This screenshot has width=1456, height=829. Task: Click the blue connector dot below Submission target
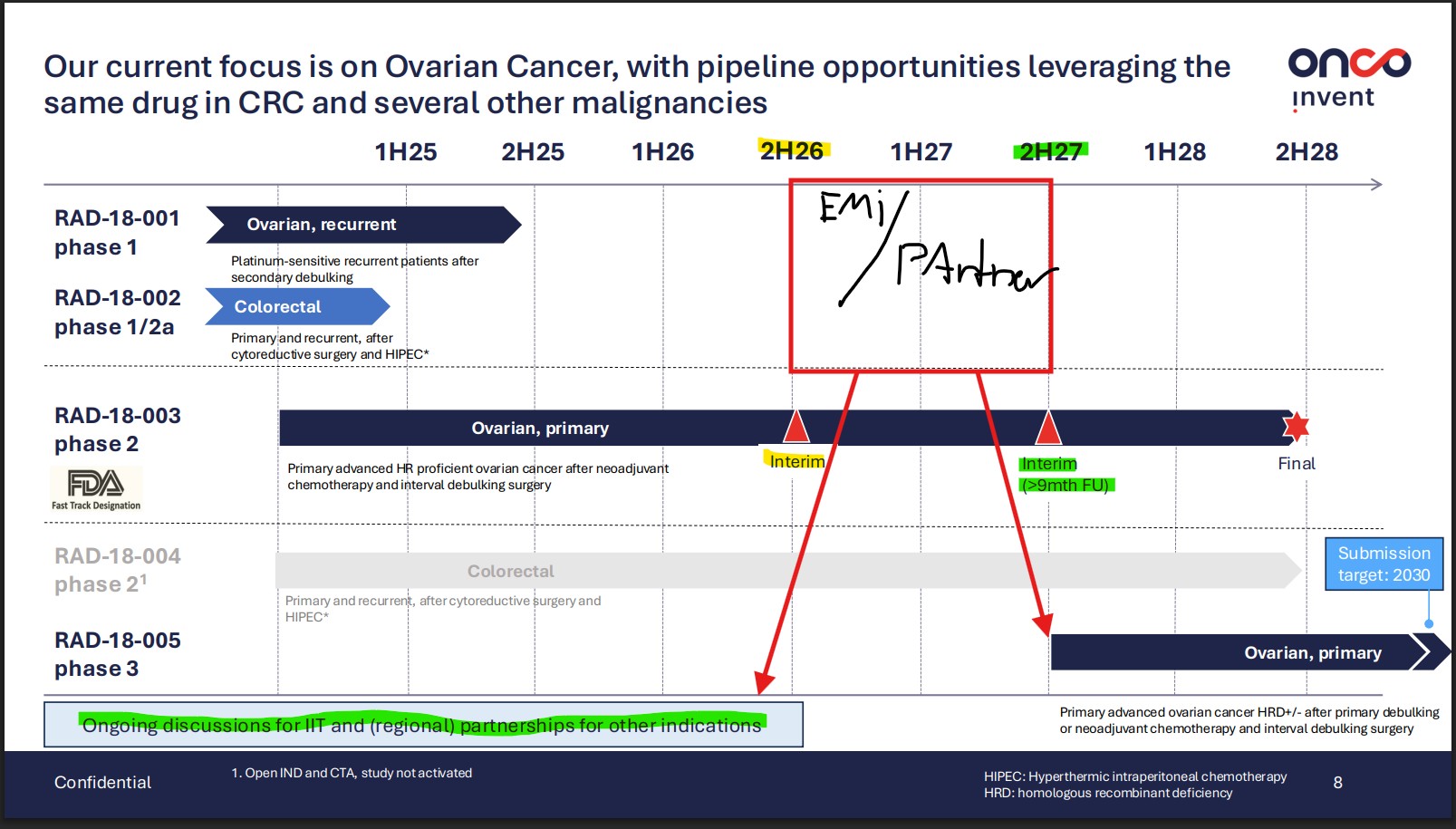(x=1429, y=623)
